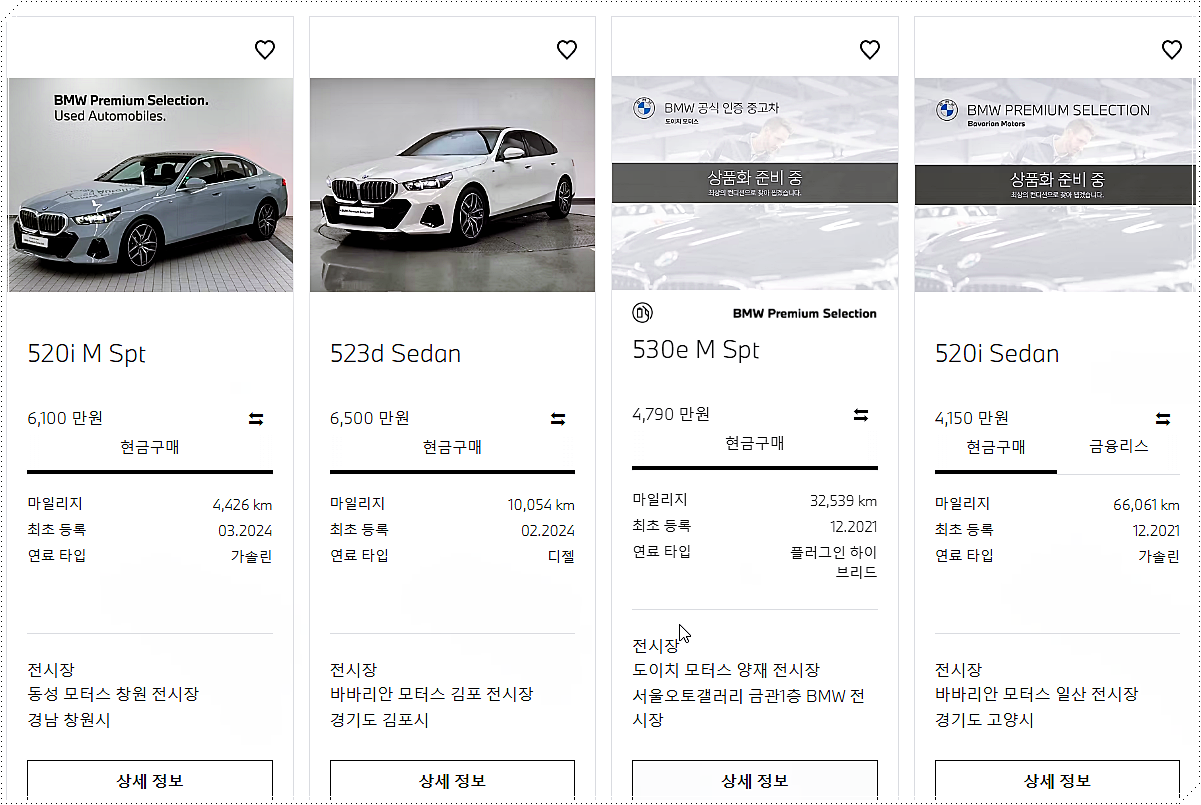The image size is (1201, 805).
Task: Click location text 경기도 김포시
Action: click(379, 720)
